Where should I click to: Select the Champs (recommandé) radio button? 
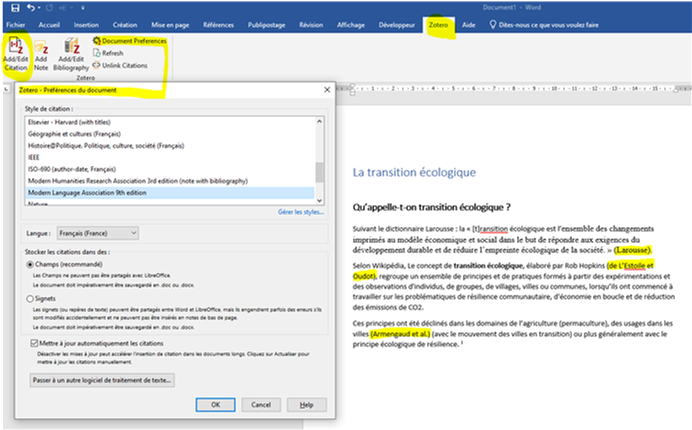click(x=30, y=264)
